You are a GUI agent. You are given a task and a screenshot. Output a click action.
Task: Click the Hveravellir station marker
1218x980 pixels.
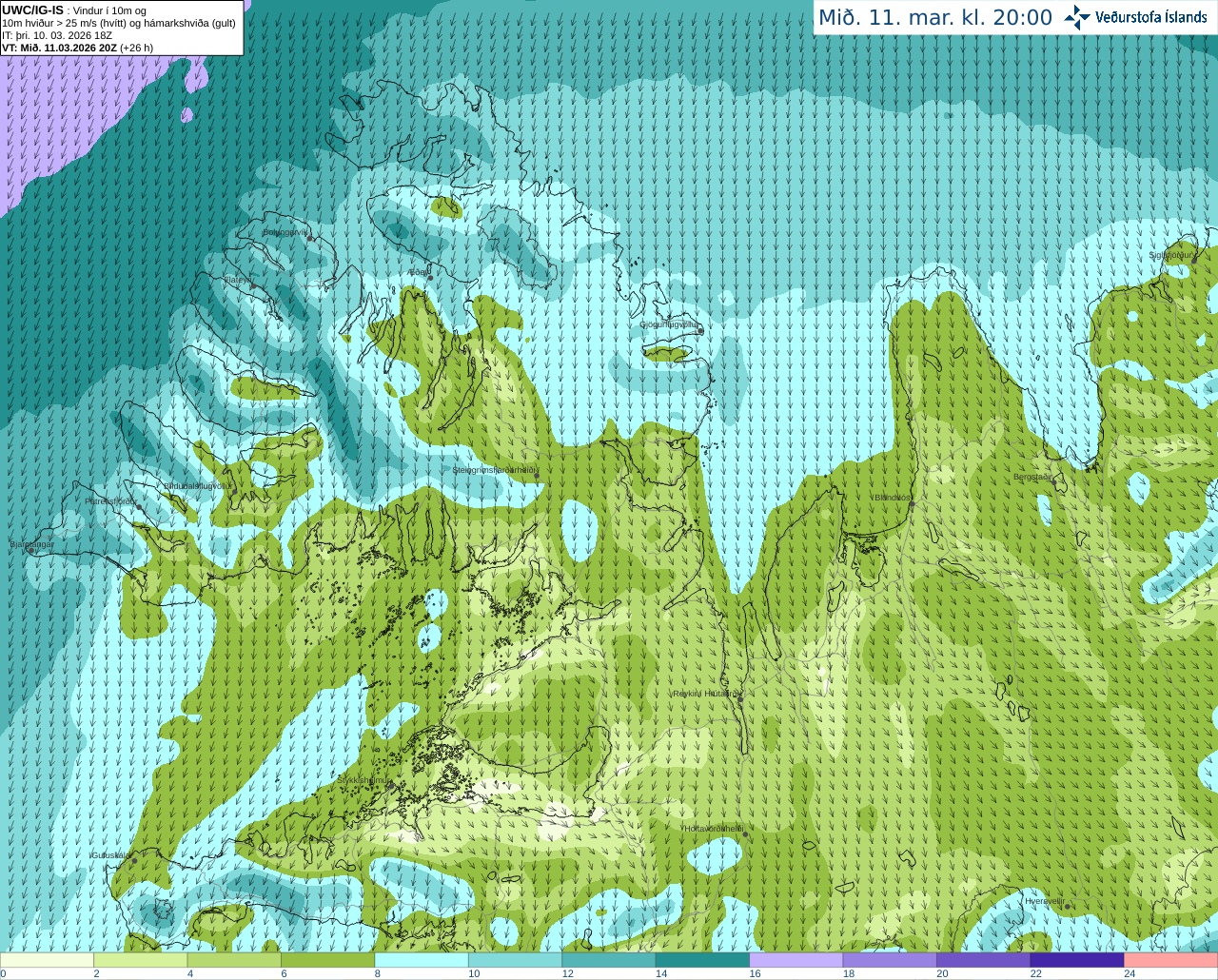(x=1067, y=907)
